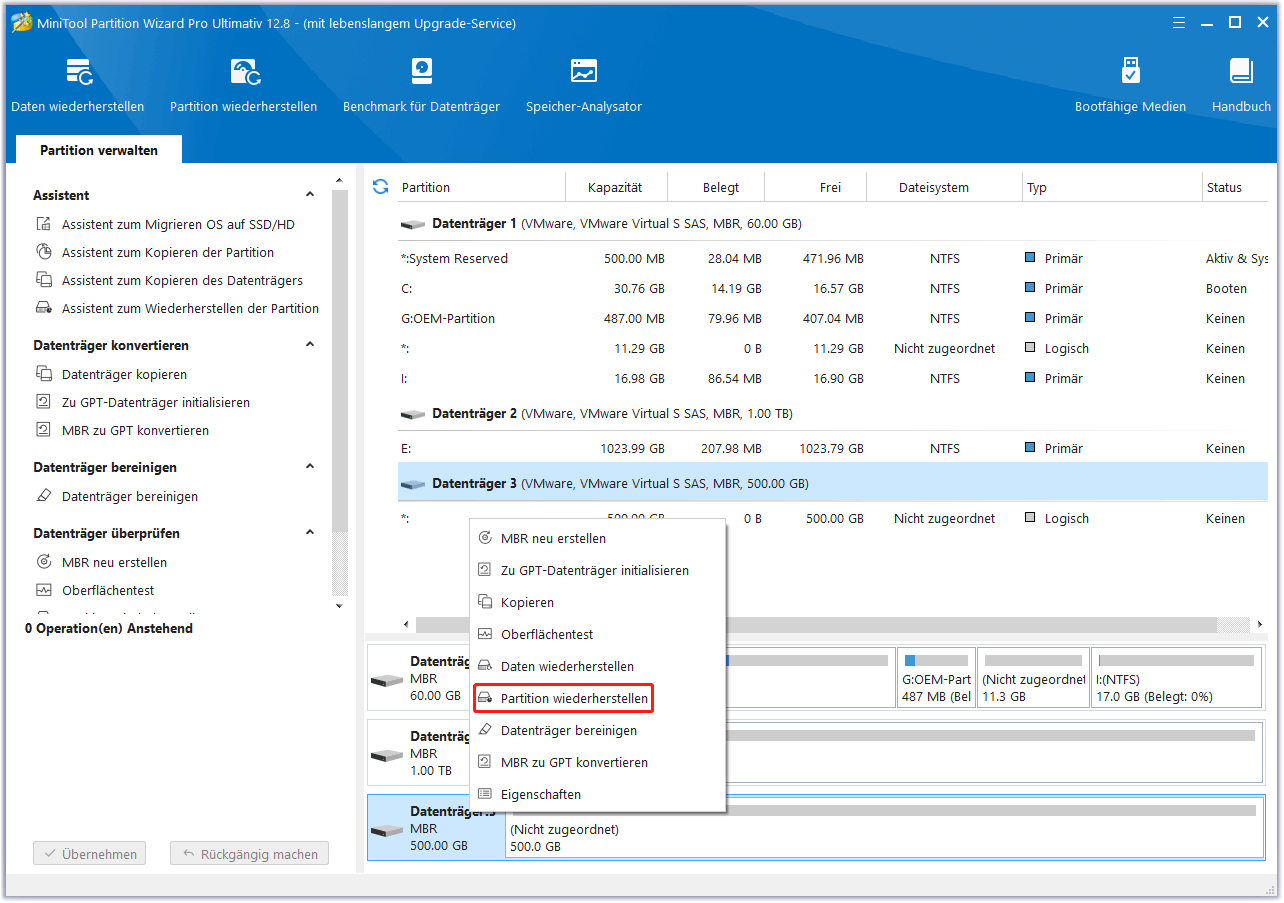Choose Kopieren from context menu
The image size is (1284, 903).
[598, 603]
